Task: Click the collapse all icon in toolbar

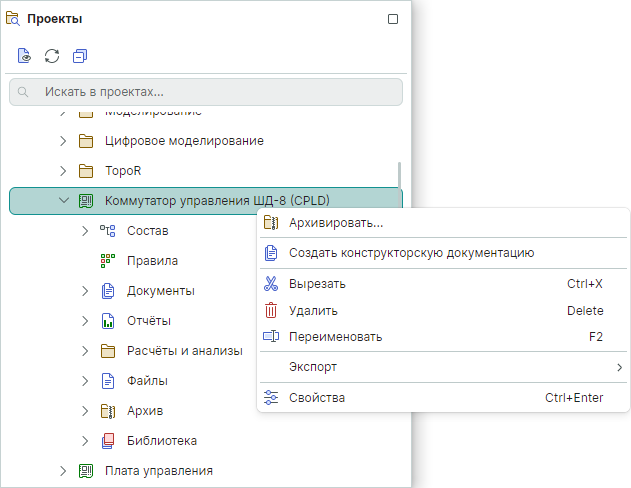Action: pos(80,56)
